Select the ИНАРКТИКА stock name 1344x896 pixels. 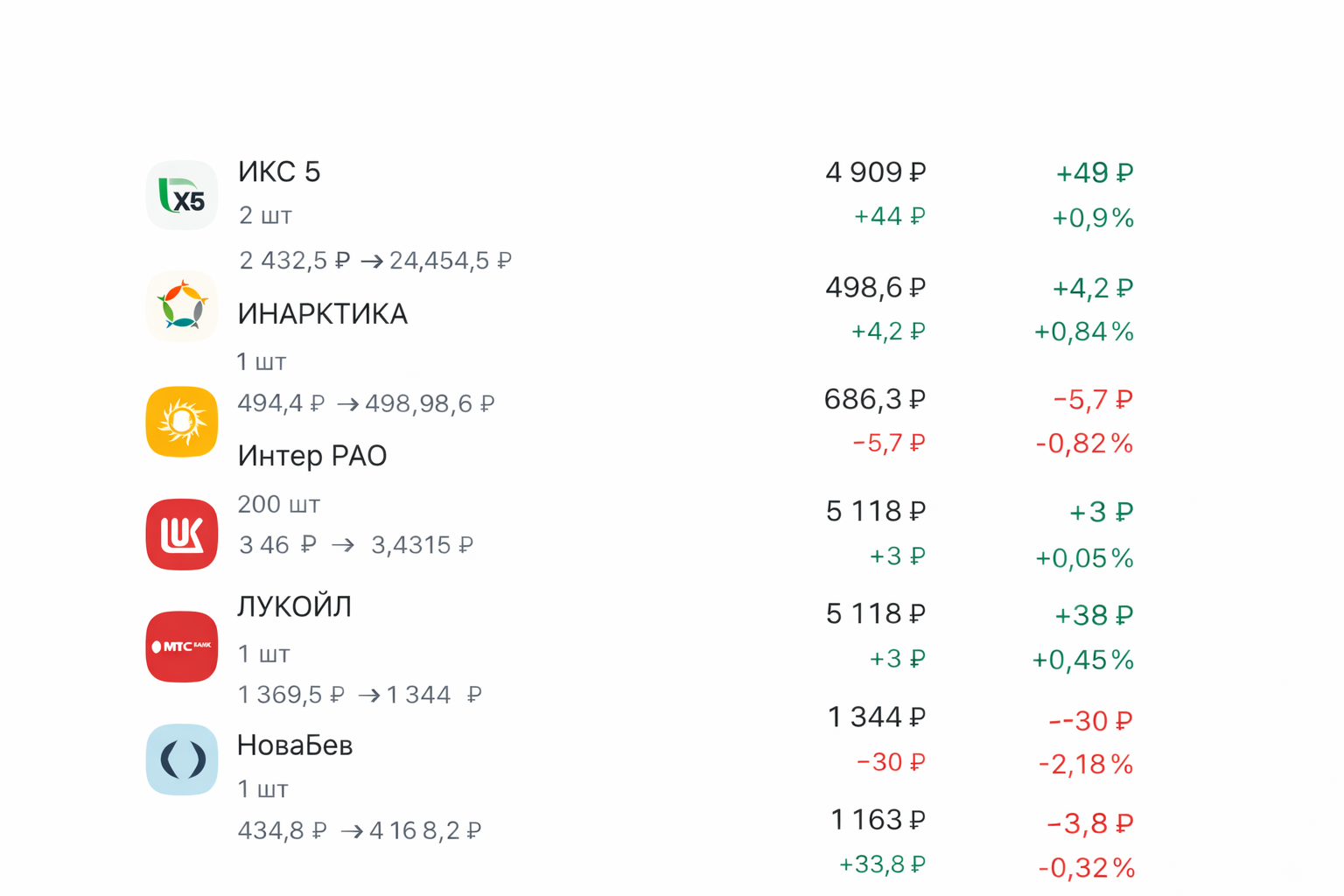pyautogui.click(x=322, y=314)
